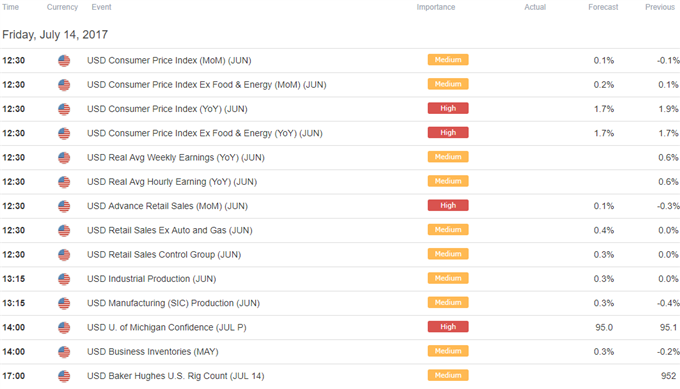680x389 pixels.
Task: Click the 0.2% forecast for CPI Ex Food & Energy (MoM)
Action: [x=604, y=85]
